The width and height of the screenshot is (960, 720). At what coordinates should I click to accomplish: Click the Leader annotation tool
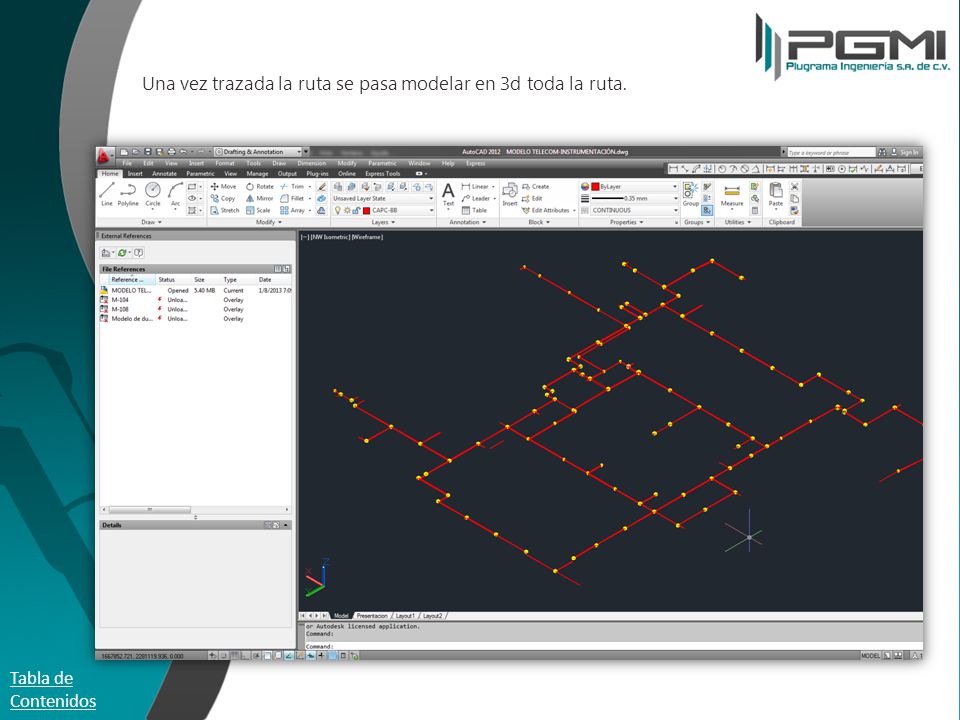[476, 198]
